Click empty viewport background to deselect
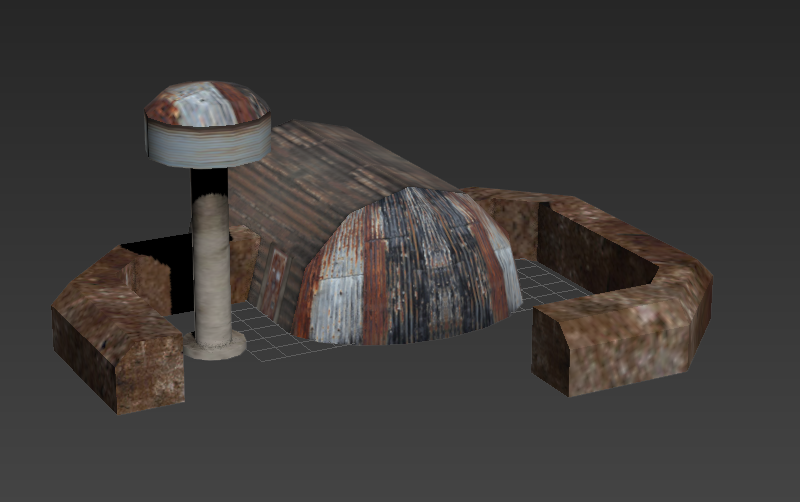The image size is (800, 502). (x=600, y=80)
